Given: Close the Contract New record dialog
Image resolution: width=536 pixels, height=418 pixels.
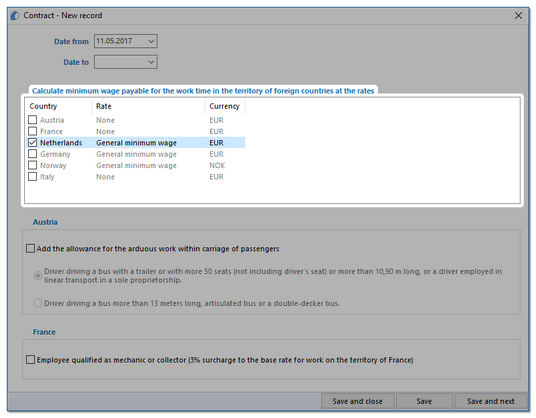Looking at the screenshot, I should 518,16.
